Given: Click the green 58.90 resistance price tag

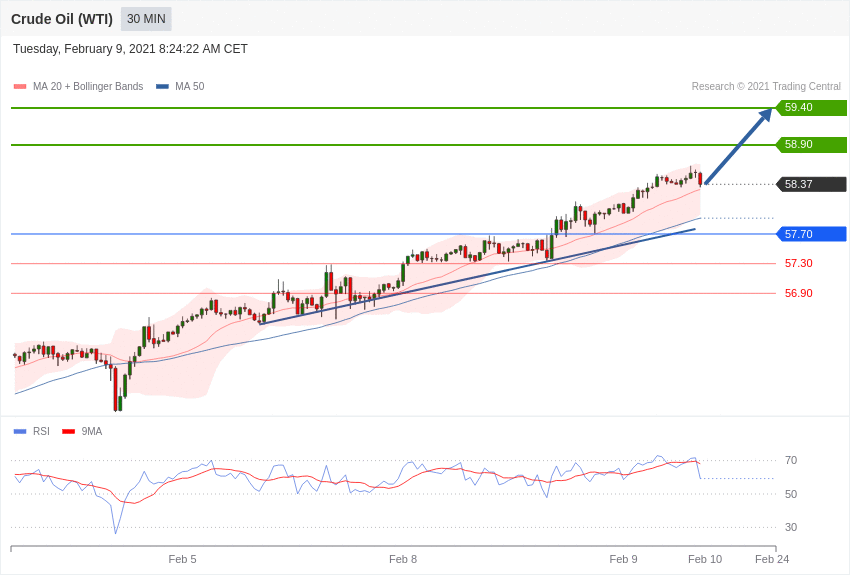Looking at the screenshot, I should [x=811, y=145].
